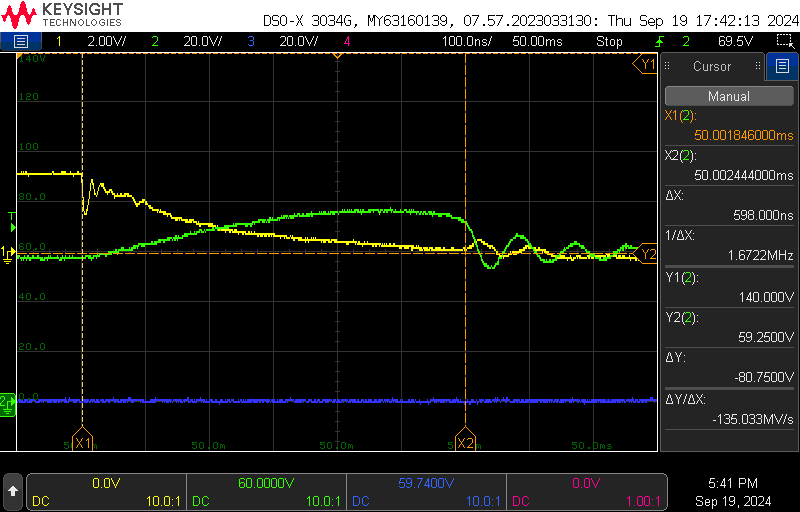Click the green channel 2 ground marker
The image size is (800, 512).
click(x=8, y=403)
